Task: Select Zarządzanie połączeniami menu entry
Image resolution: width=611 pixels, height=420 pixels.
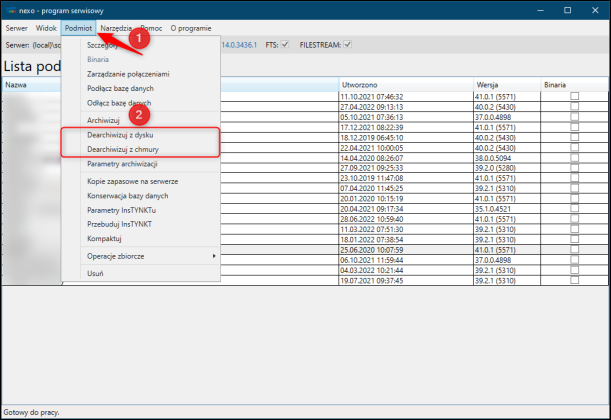Action: [x=141, y=74]
